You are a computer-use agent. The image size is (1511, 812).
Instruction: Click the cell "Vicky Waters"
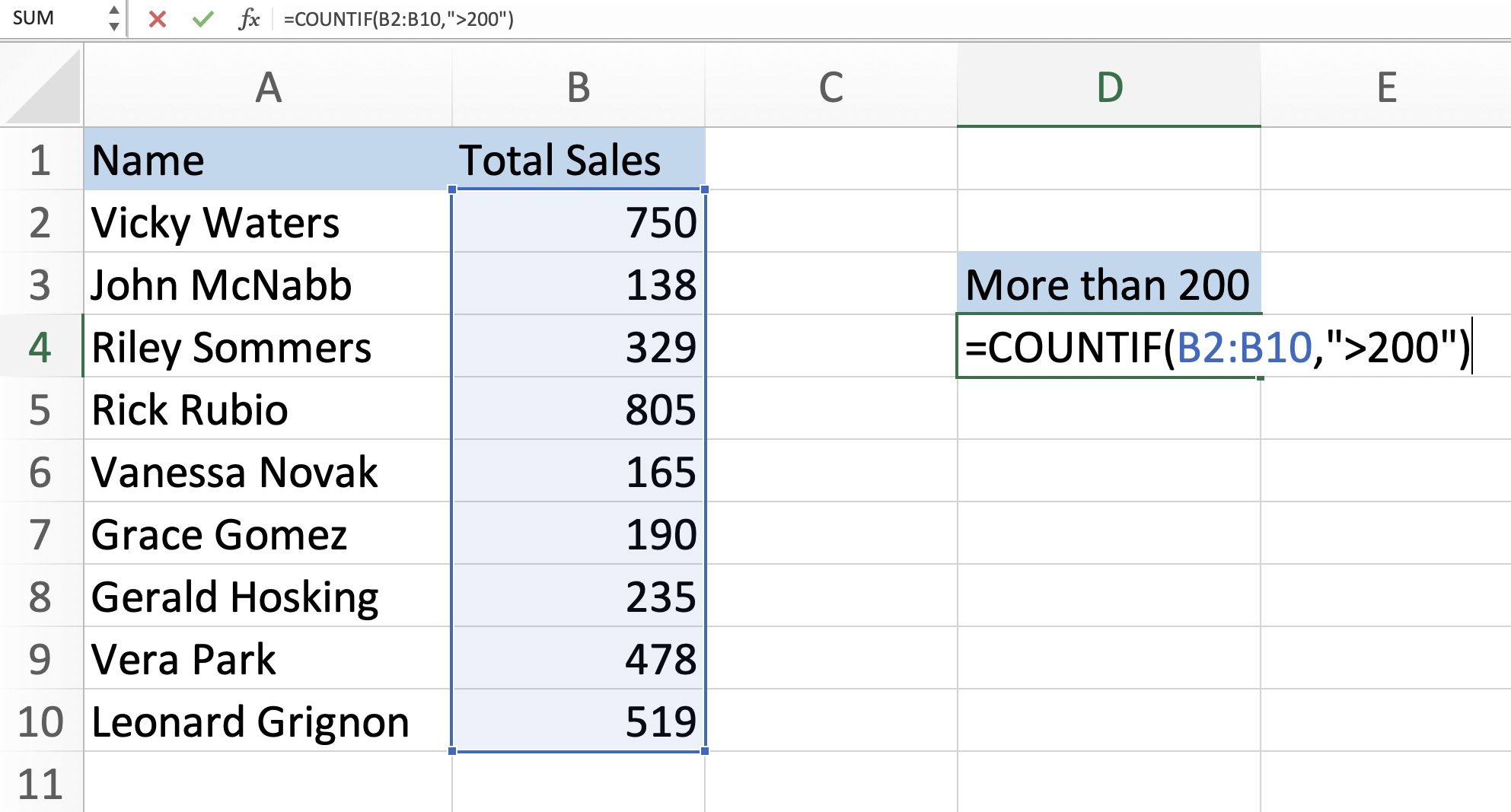click(x=268, y=222)
